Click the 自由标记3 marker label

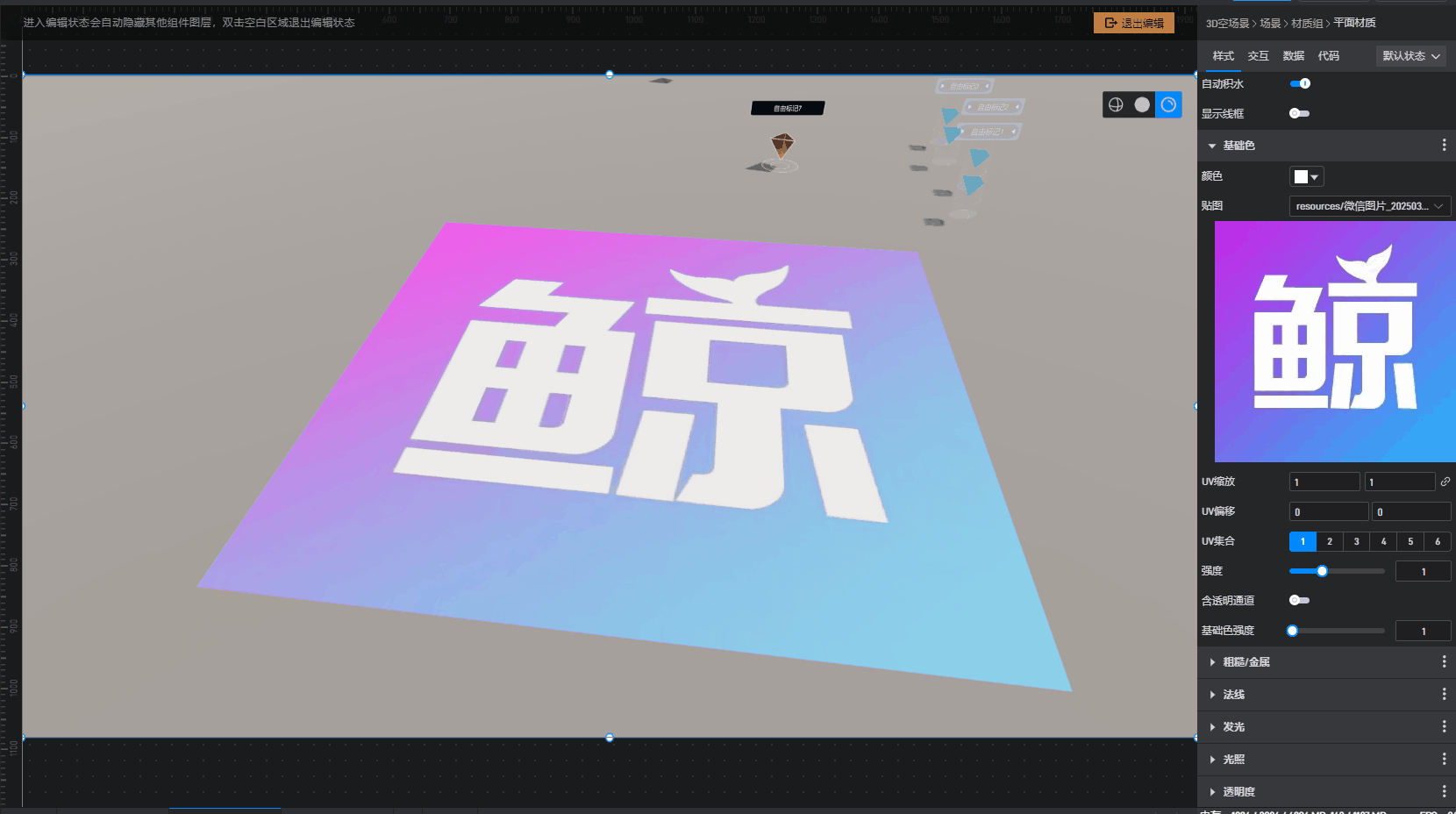coord(965,86)
